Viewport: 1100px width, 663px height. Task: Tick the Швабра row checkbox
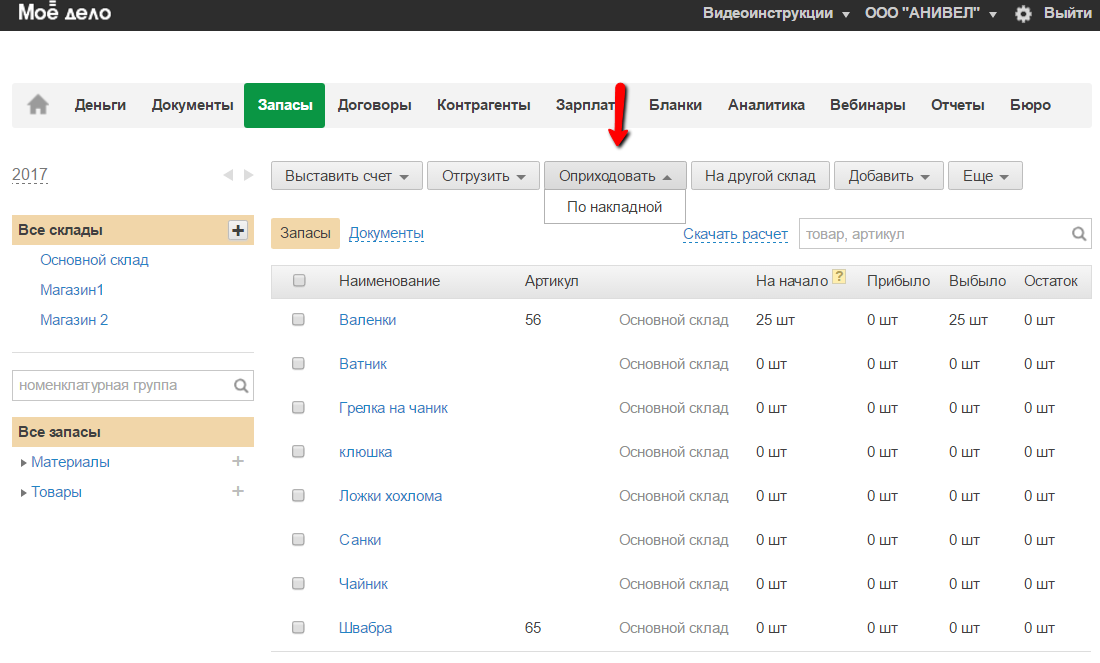click(298, 628)
